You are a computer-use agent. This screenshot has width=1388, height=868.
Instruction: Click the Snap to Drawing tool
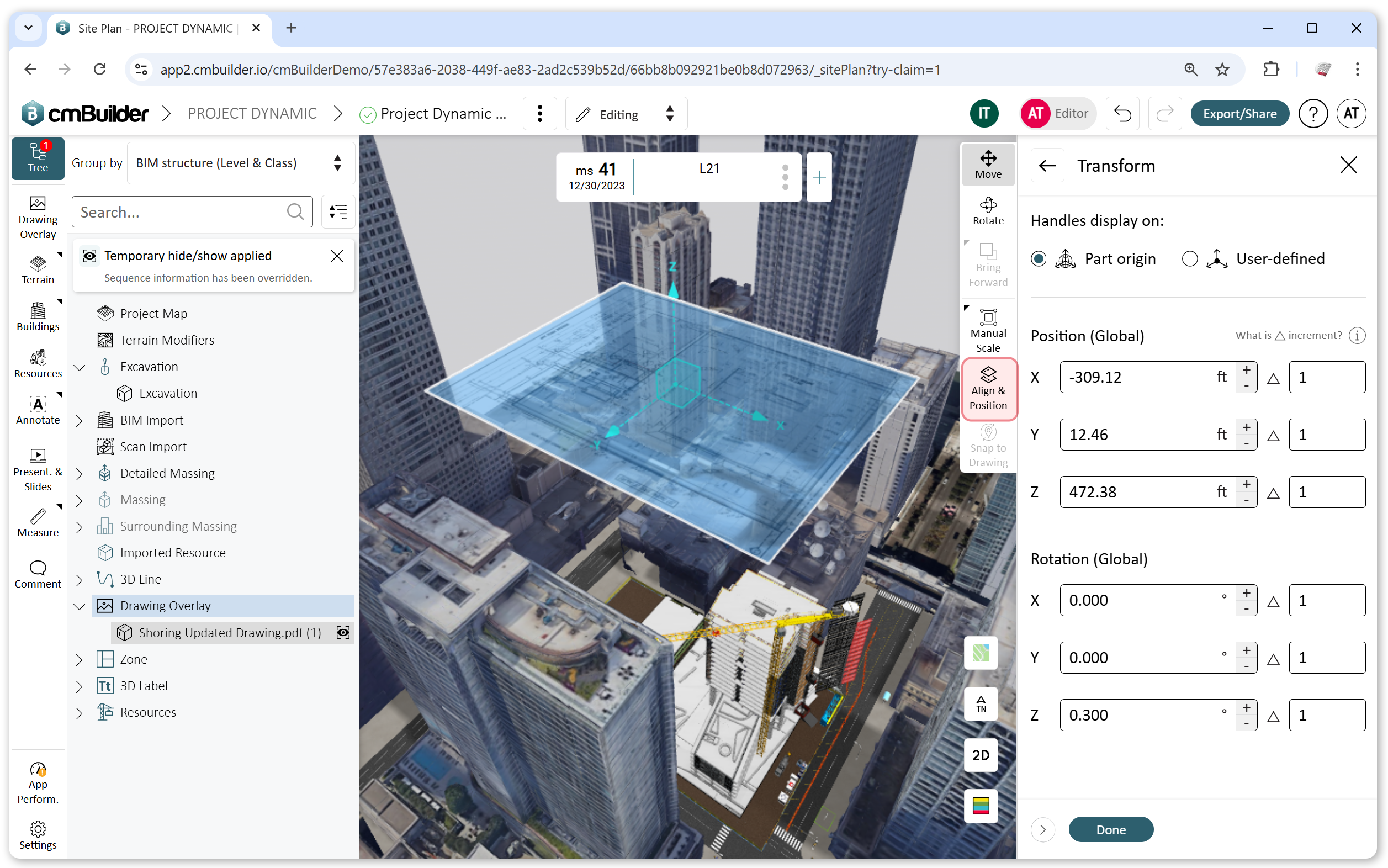coord(988,446)
